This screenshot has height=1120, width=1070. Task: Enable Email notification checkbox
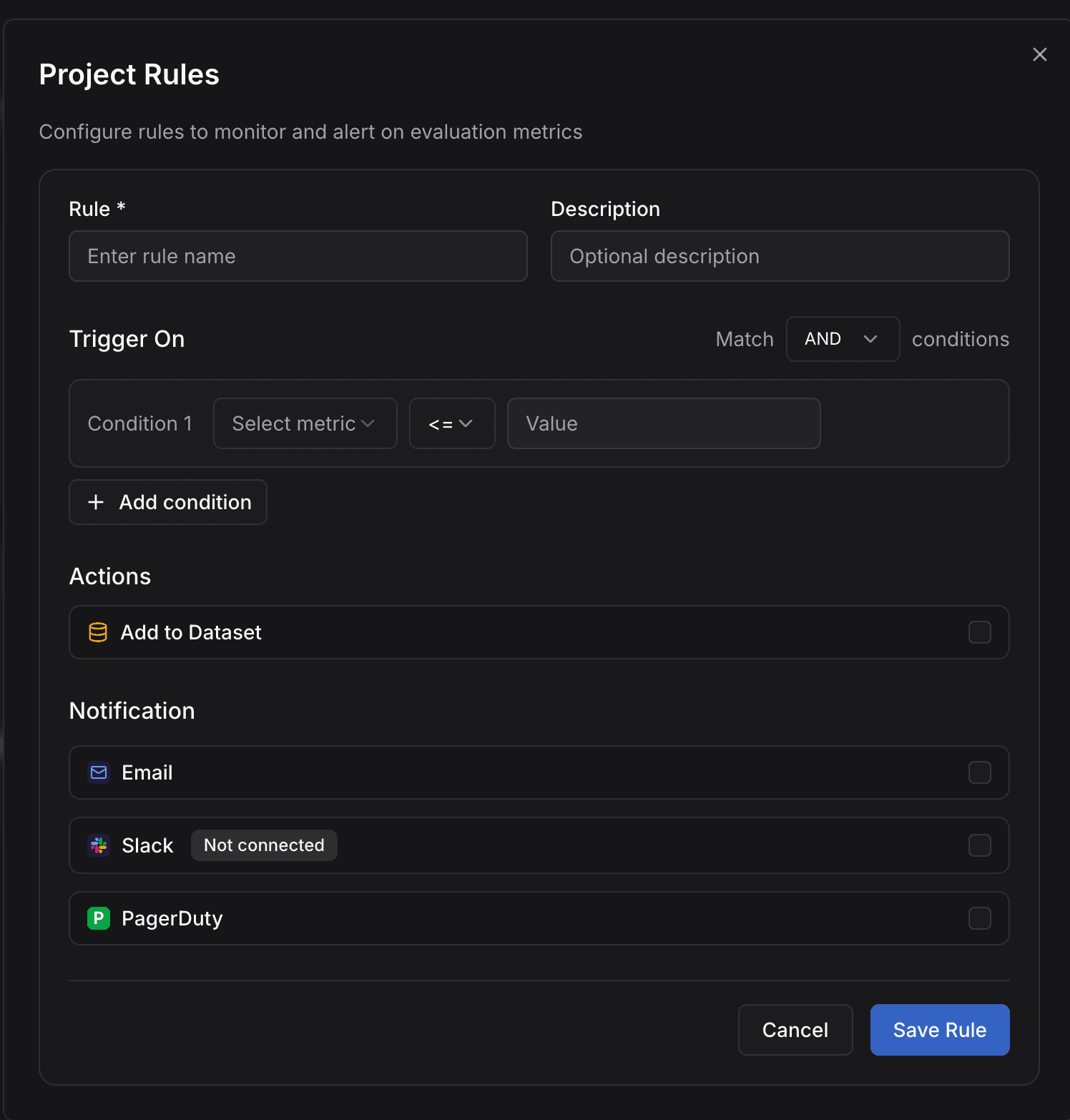tap(979, 772)
